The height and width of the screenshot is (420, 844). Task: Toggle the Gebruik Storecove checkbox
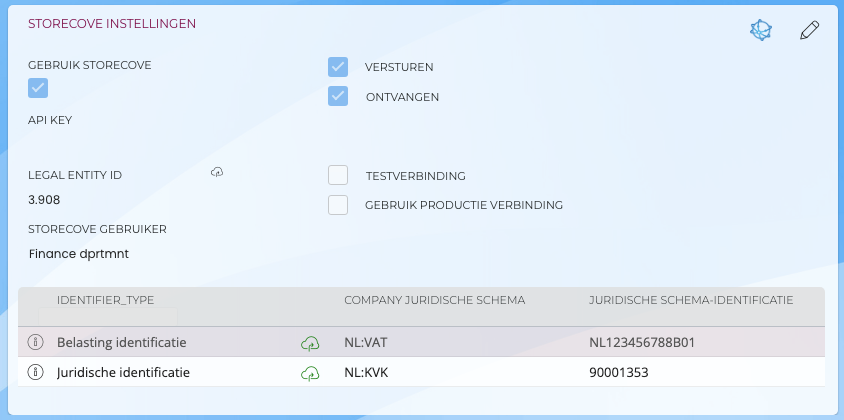coord(38,88)
